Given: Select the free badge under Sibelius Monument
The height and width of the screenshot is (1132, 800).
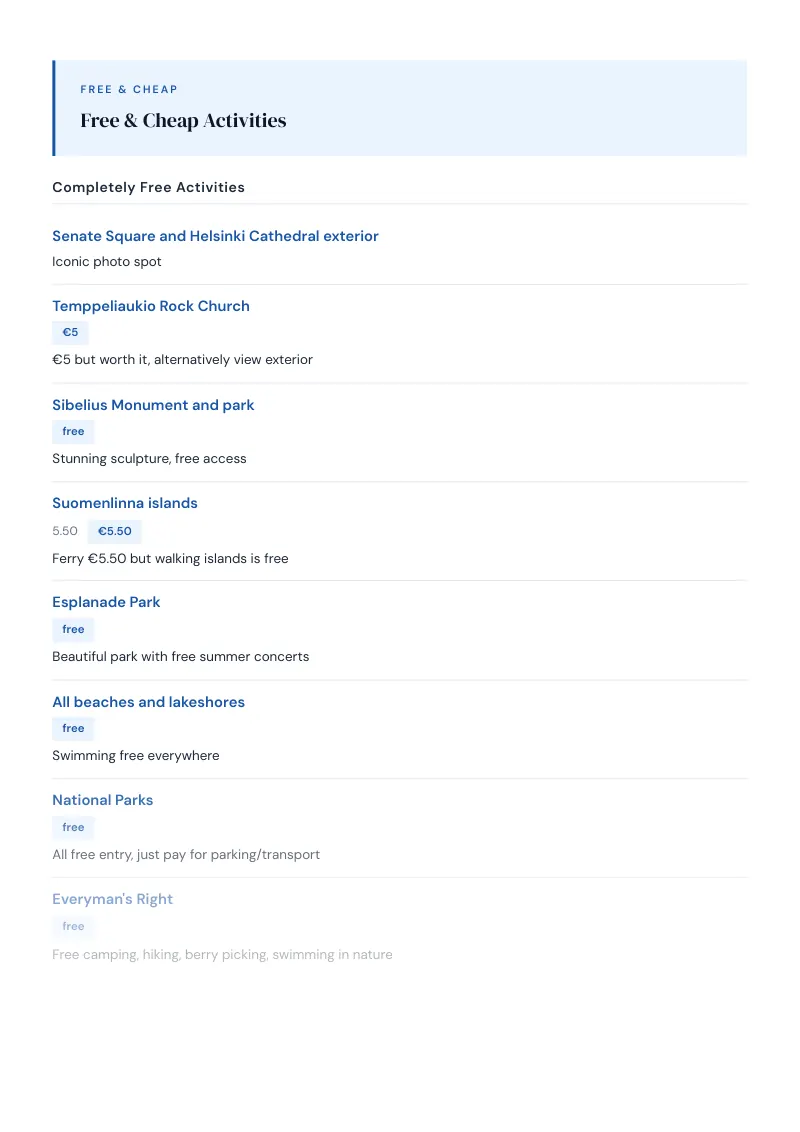Looking at the screenshot, I should [73, 432].
